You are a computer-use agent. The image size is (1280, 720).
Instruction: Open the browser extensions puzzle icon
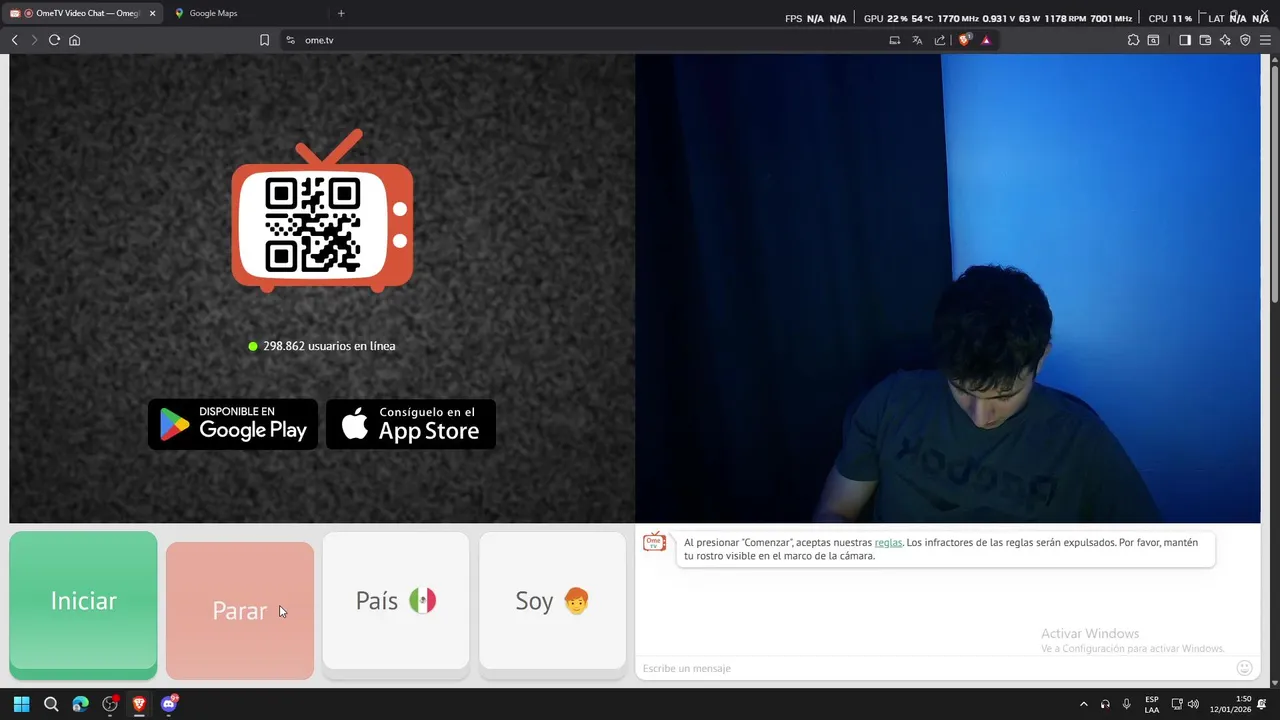(x=1133, y=40)
